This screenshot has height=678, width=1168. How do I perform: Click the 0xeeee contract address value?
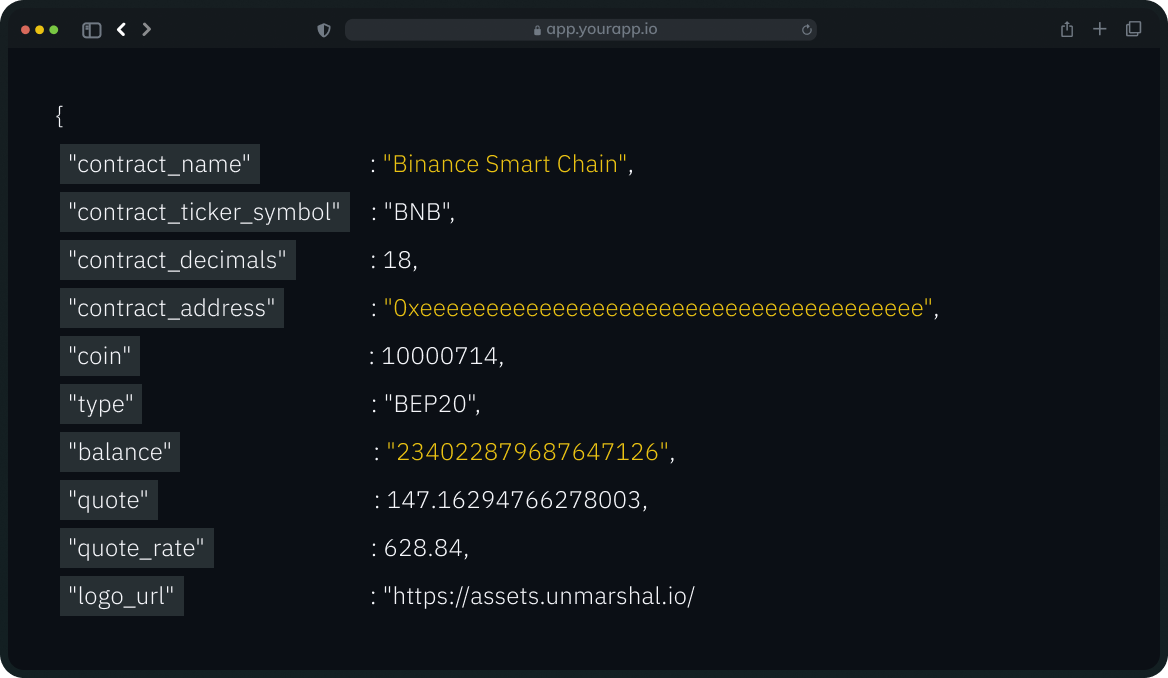pyautogui.click(x=658, y=308)
